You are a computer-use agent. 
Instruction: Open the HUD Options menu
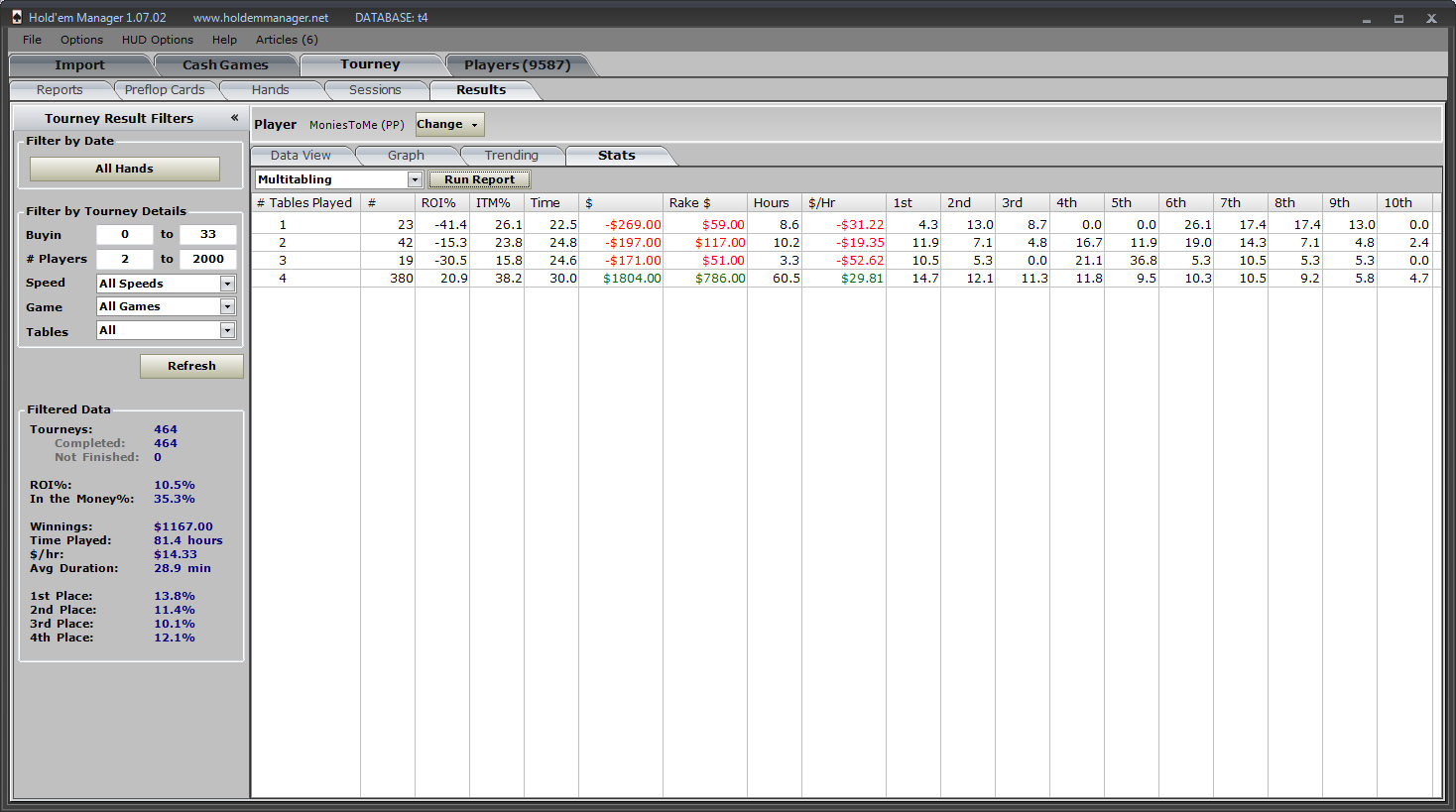tap(158, 40)
